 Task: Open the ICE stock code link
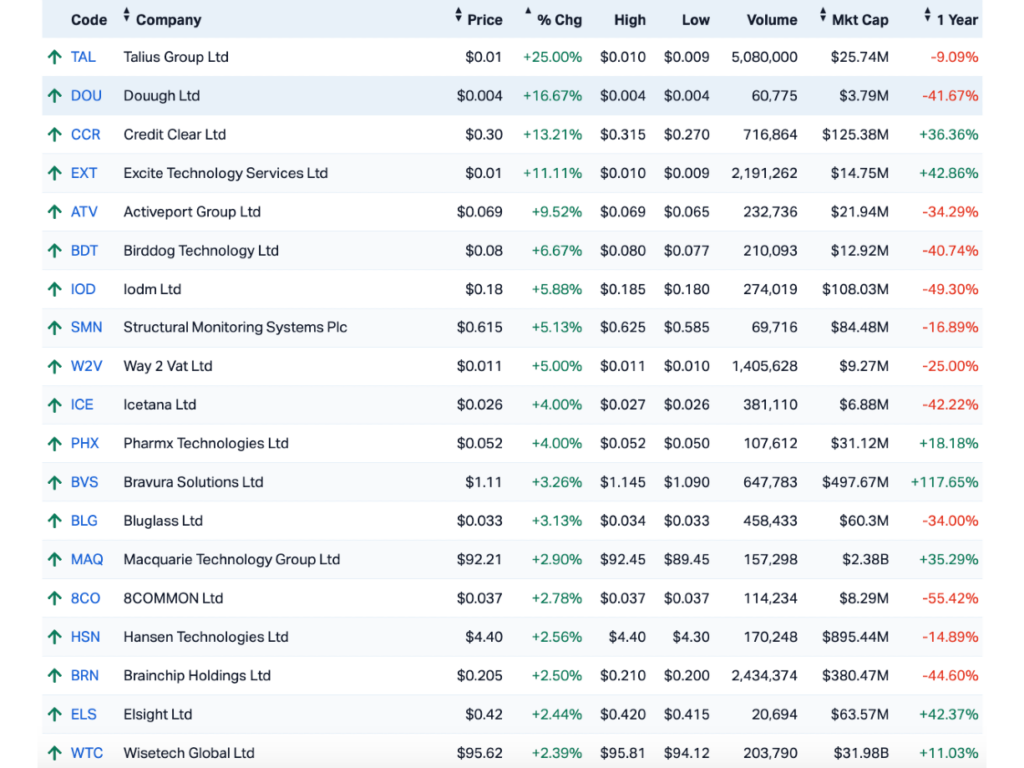click(82, 405)
